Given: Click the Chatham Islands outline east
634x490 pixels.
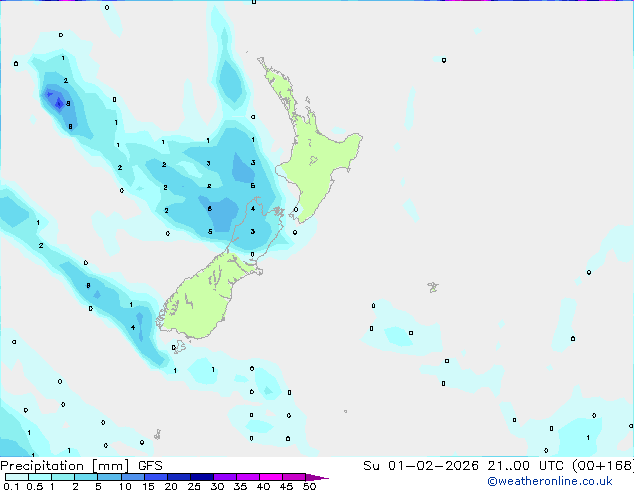Looking at the screenshot, I should 433,287.
